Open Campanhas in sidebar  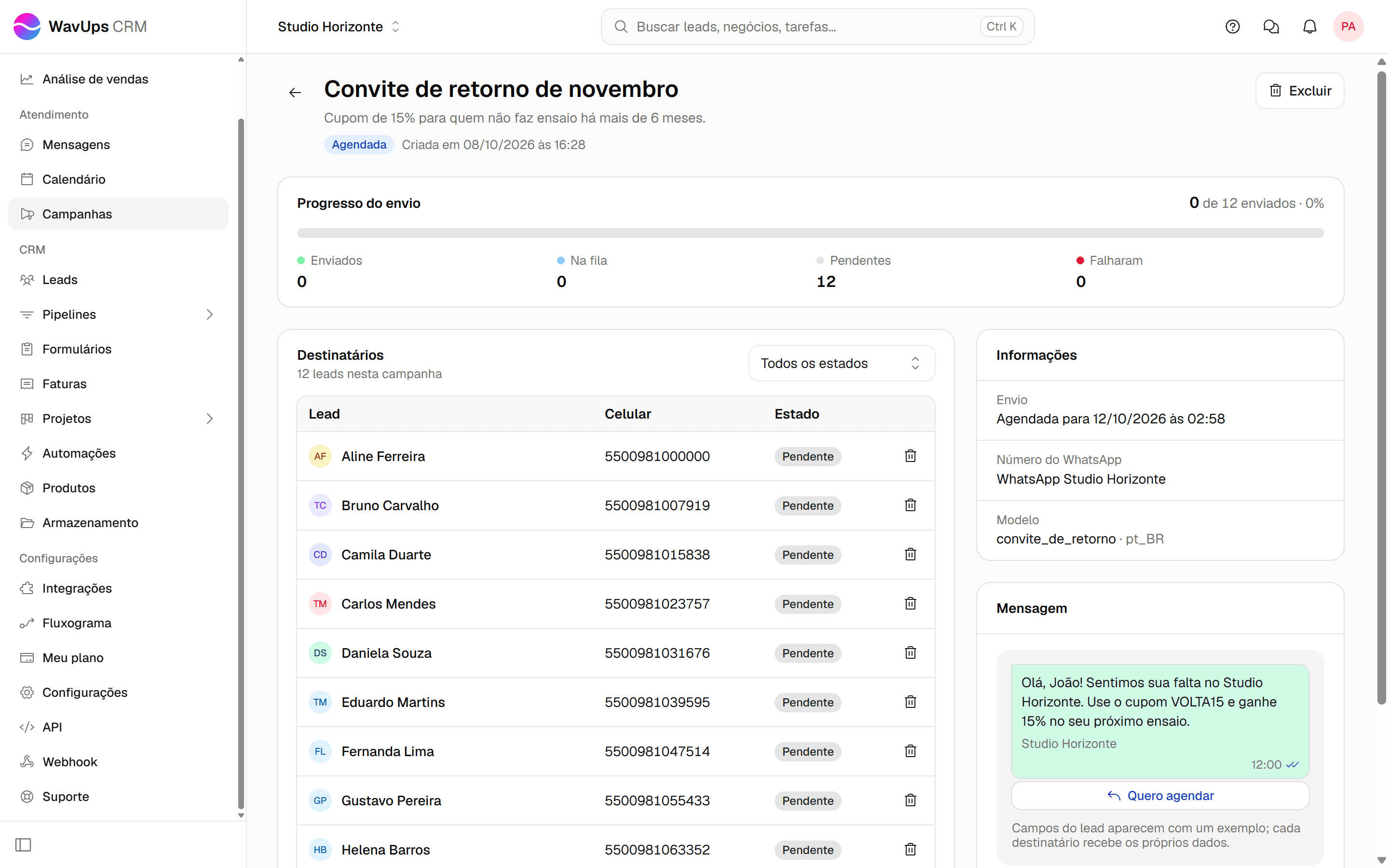click(x=118, y=214)
